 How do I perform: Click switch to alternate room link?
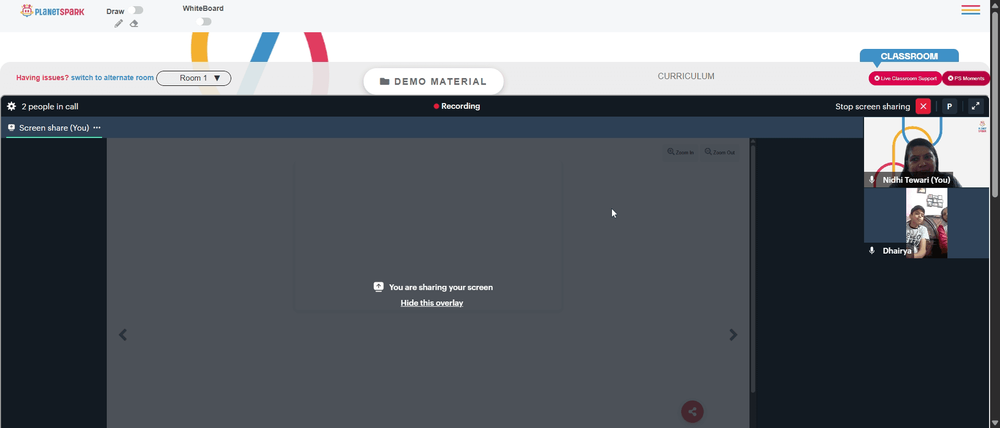click(112, 78)
